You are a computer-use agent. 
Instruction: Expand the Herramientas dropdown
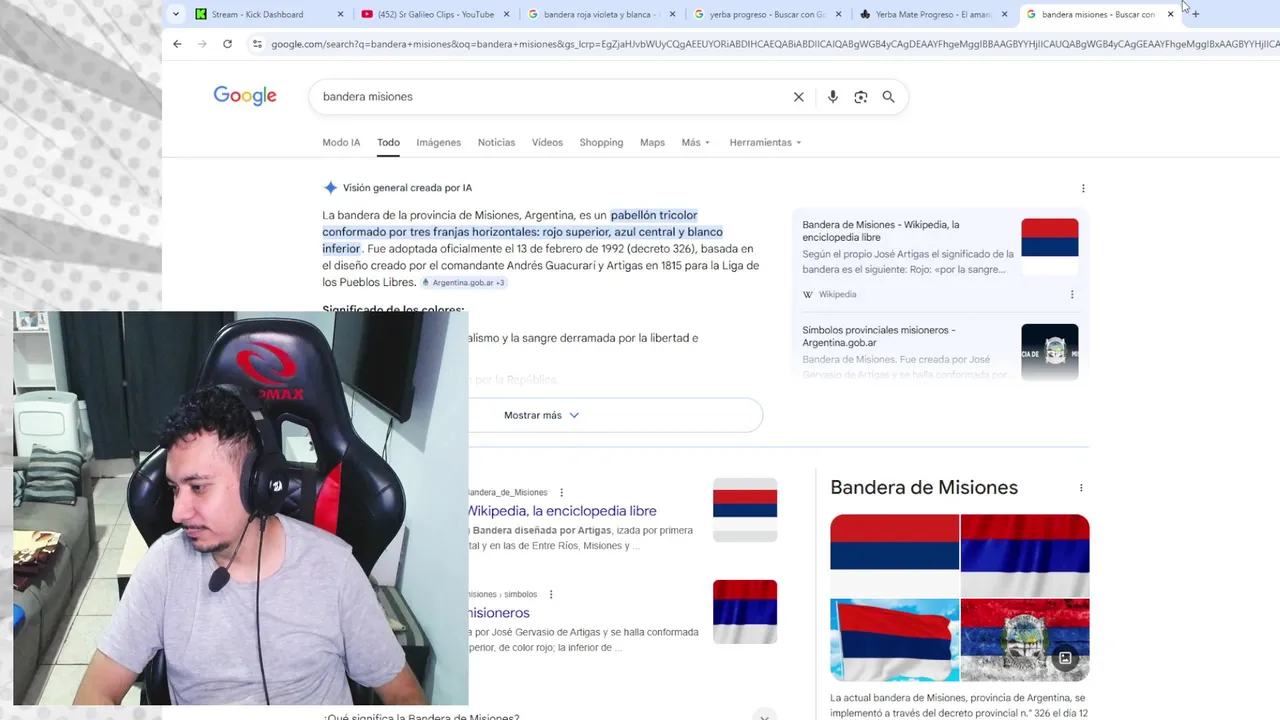(766, 142)
